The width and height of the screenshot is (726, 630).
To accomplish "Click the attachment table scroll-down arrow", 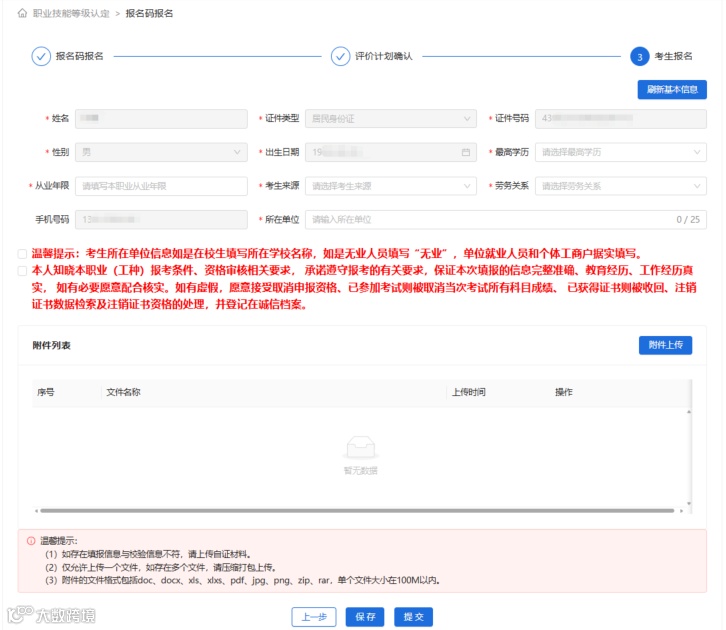I will pos(689,503).
